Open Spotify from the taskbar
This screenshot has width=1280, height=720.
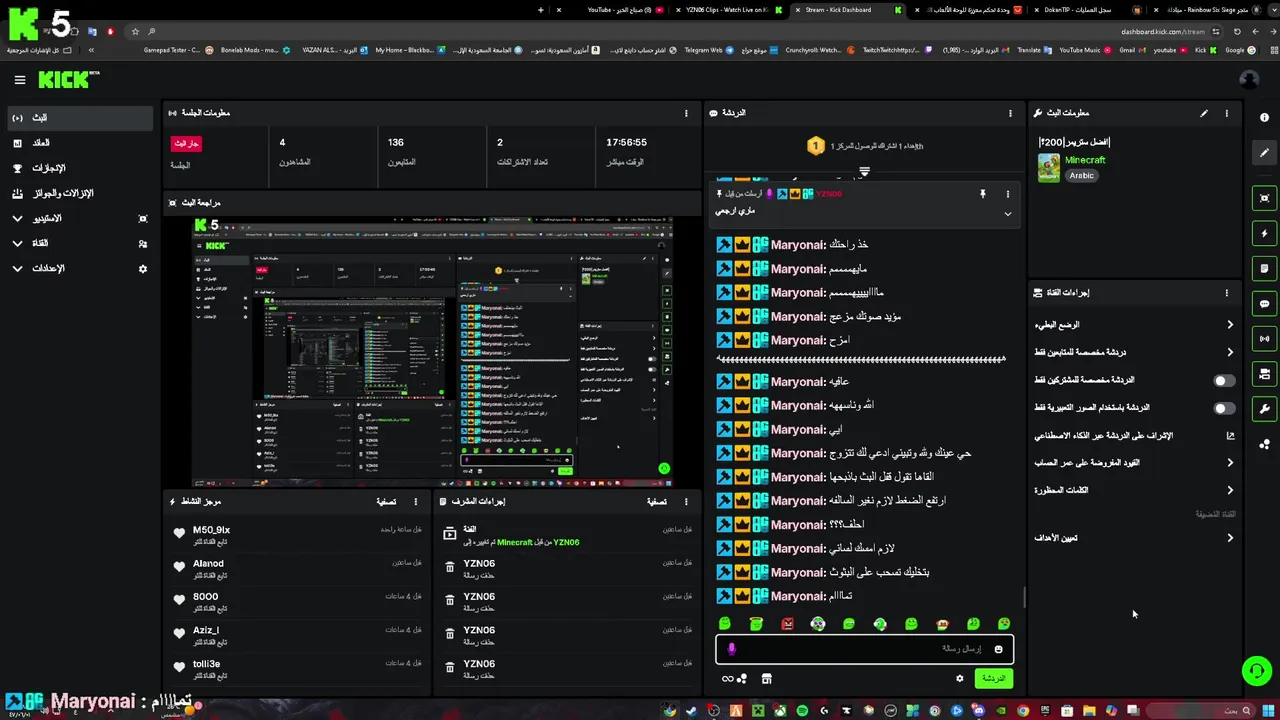tap(802, 711)
